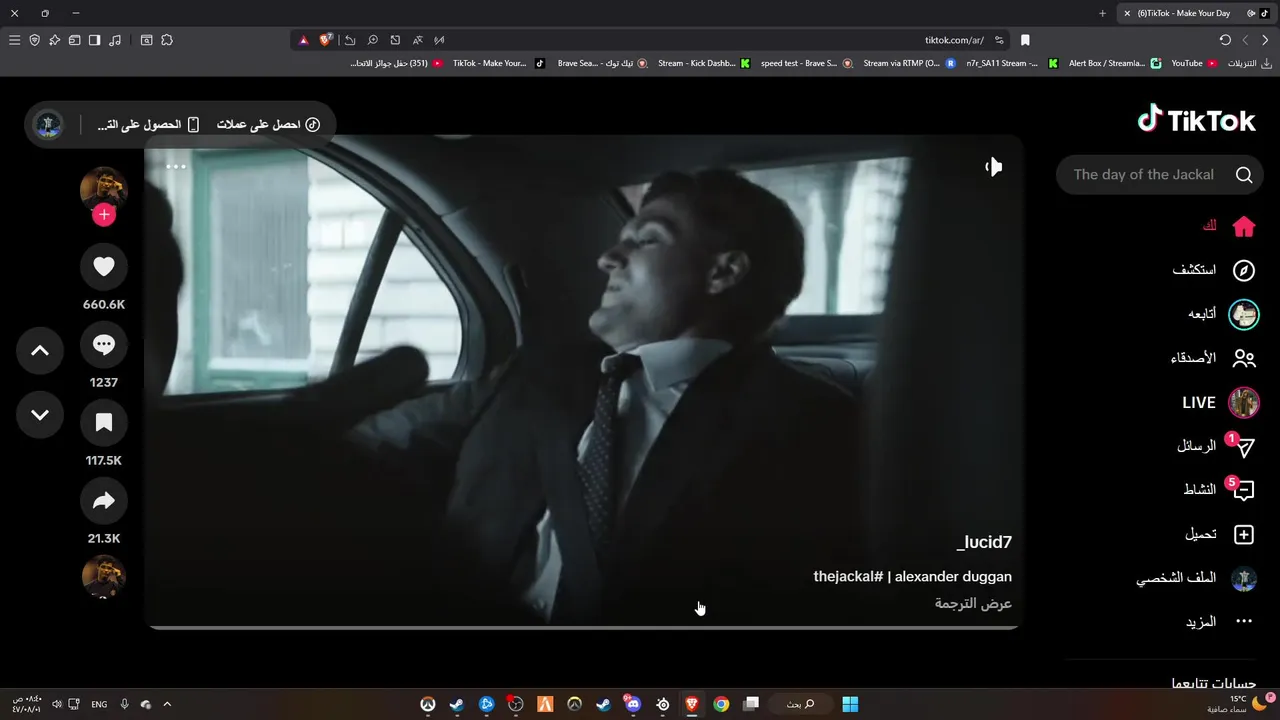Open Activity with the 5 badge
Viewport: 1280px width, 720px height.
[1243, 490]
